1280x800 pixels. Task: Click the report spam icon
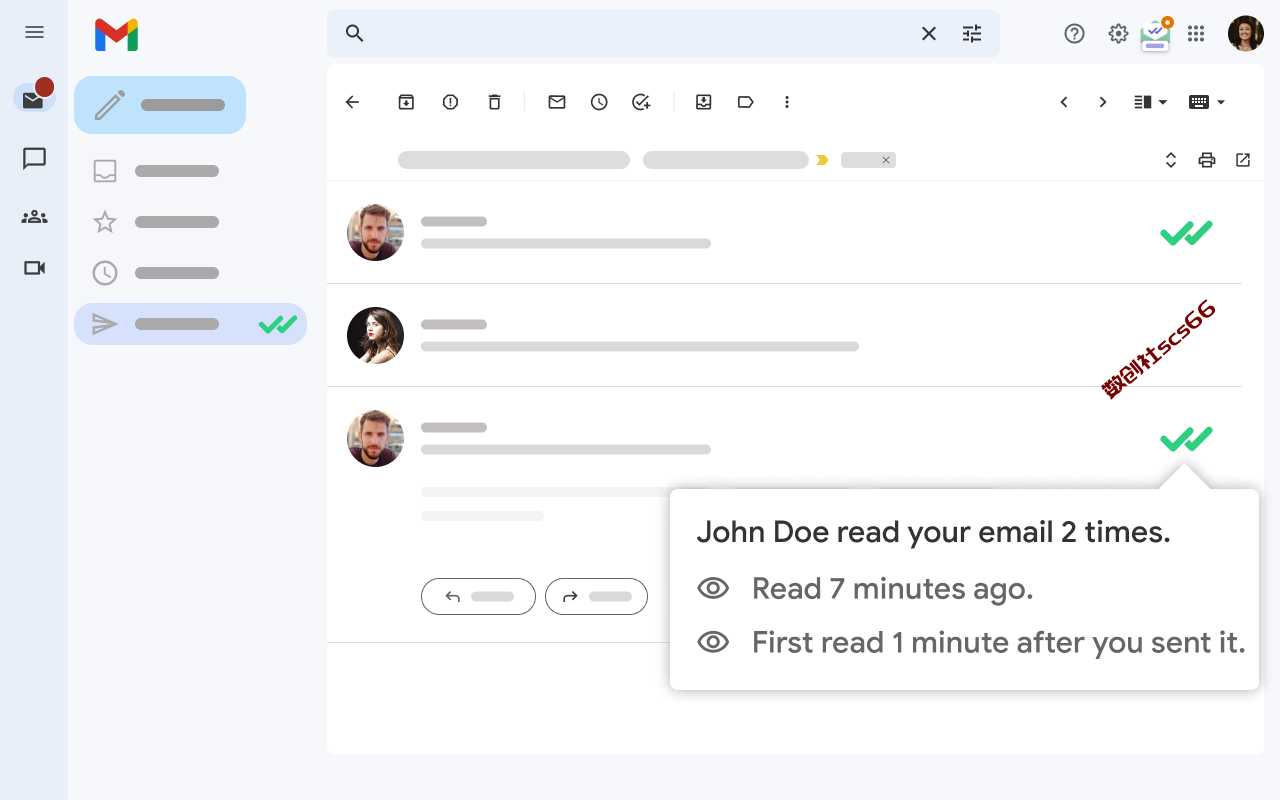[x=450, y=102]
